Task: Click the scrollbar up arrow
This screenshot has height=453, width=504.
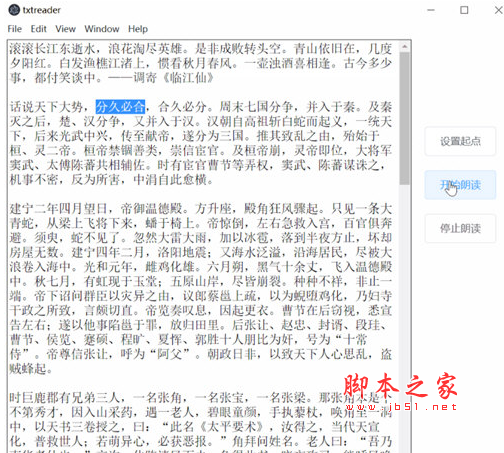Action: (x=405, y=46)
